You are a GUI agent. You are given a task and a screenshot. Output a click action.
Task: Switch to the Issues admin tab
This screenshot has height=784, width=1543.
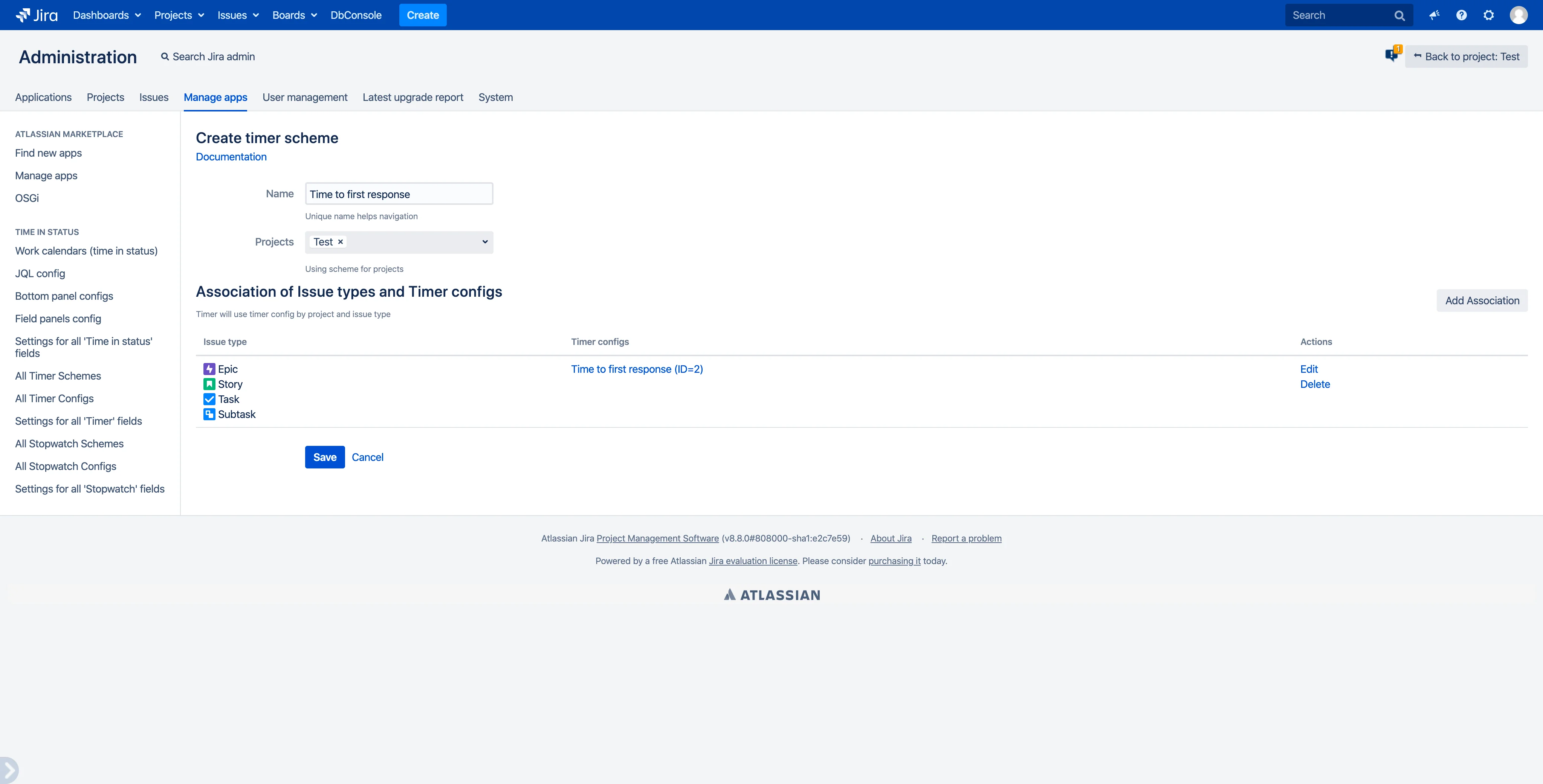[x=154, y=97]
